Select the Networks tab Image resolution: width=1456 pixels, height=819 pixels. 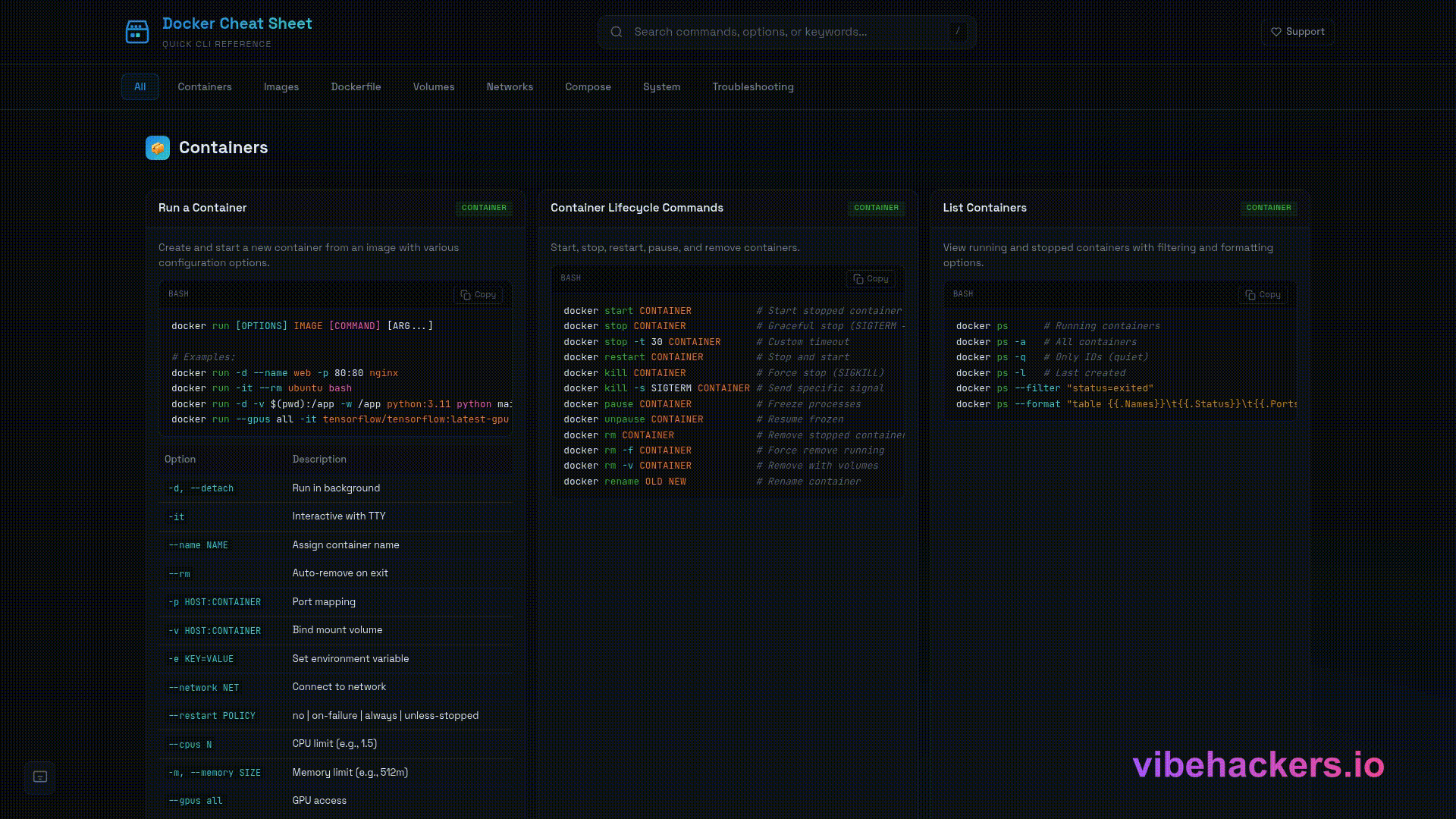pyautogui.click(x=510, y=87)
